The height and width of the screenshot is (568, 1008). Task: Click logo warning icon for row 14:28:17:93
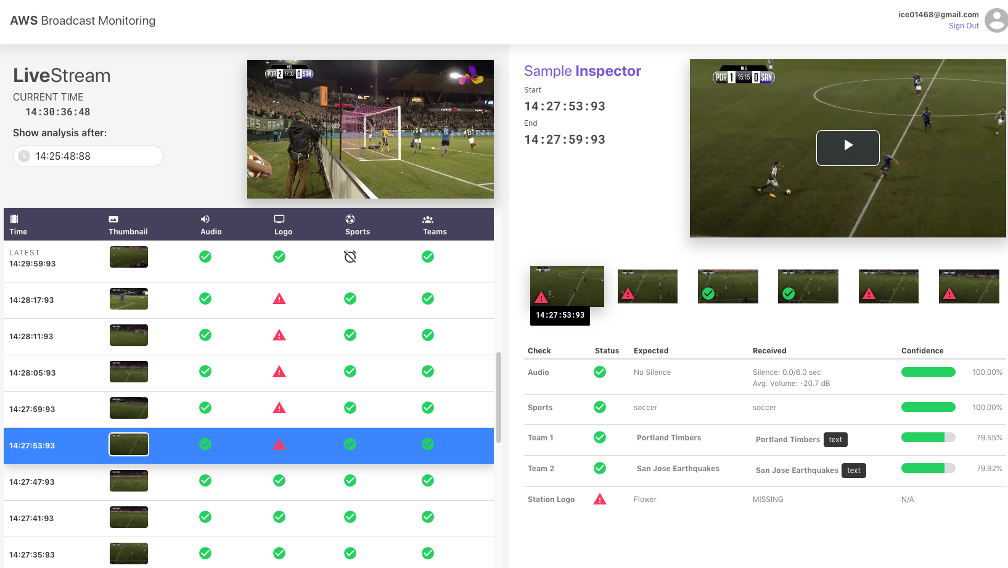(x=279, y=299)
